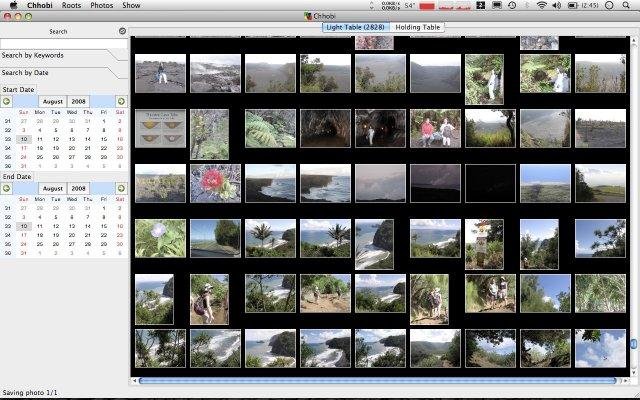Image resolution: width=640 pixels, height=400 pixels.
Task: Select the photo of two people sitting together
Action: tap(436, 128)
